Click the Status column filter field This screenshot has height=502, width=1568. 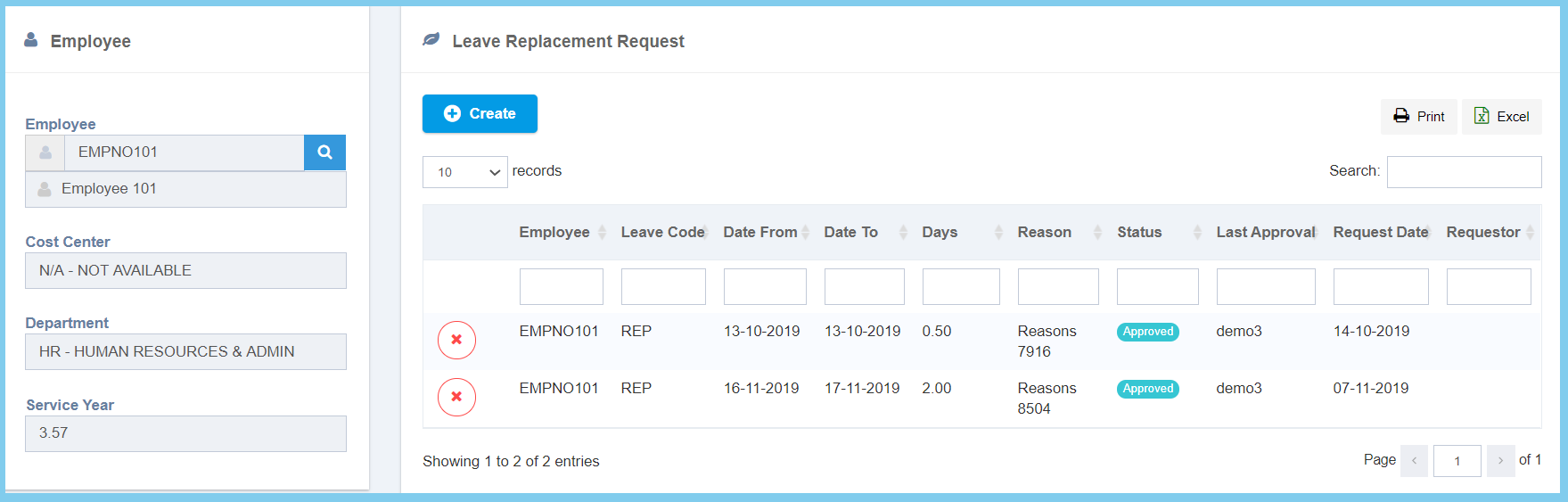[1157, 287]
